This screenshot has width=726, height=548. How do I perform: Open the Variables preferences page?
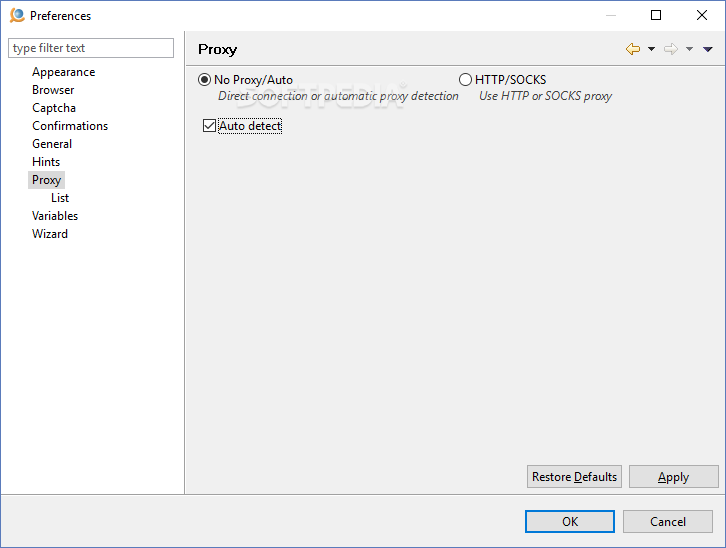[55, 216]
